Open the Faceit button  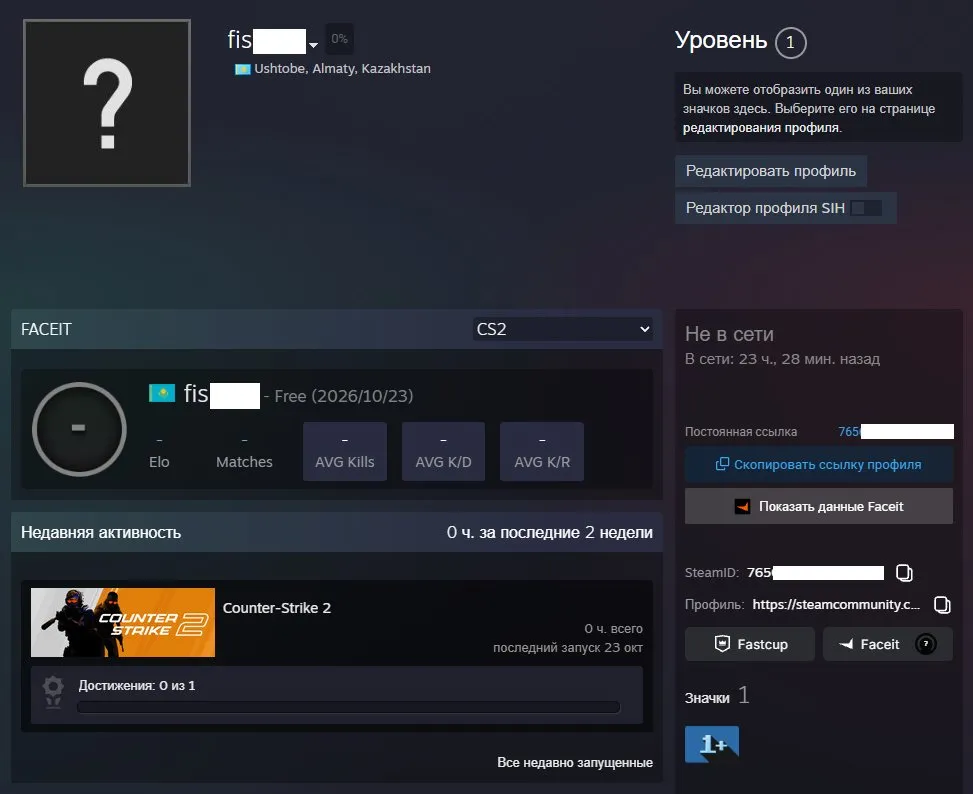click(887, 644)
